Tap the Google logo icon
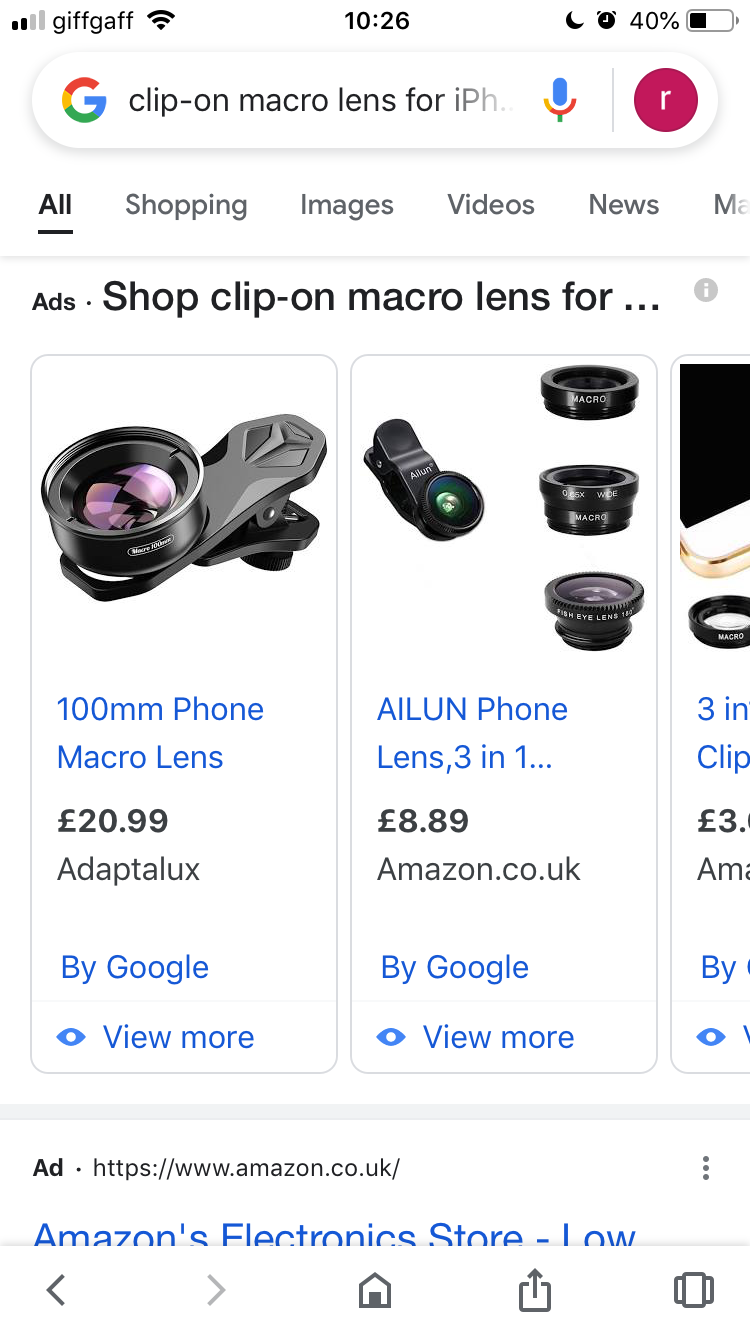Screen dimensions: 750x1334 coord(84,101)
